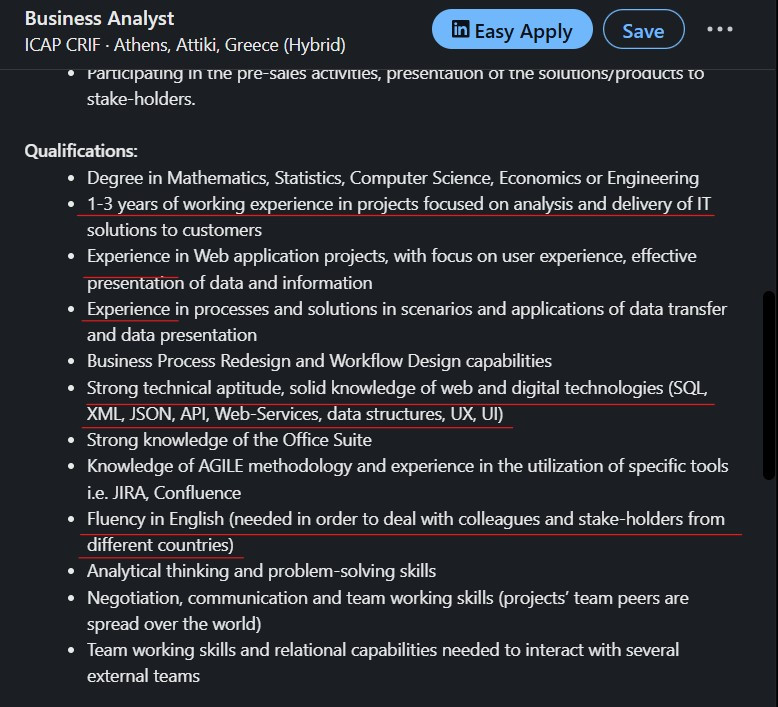Click the Strong technical aptitude line

[397, 388]
